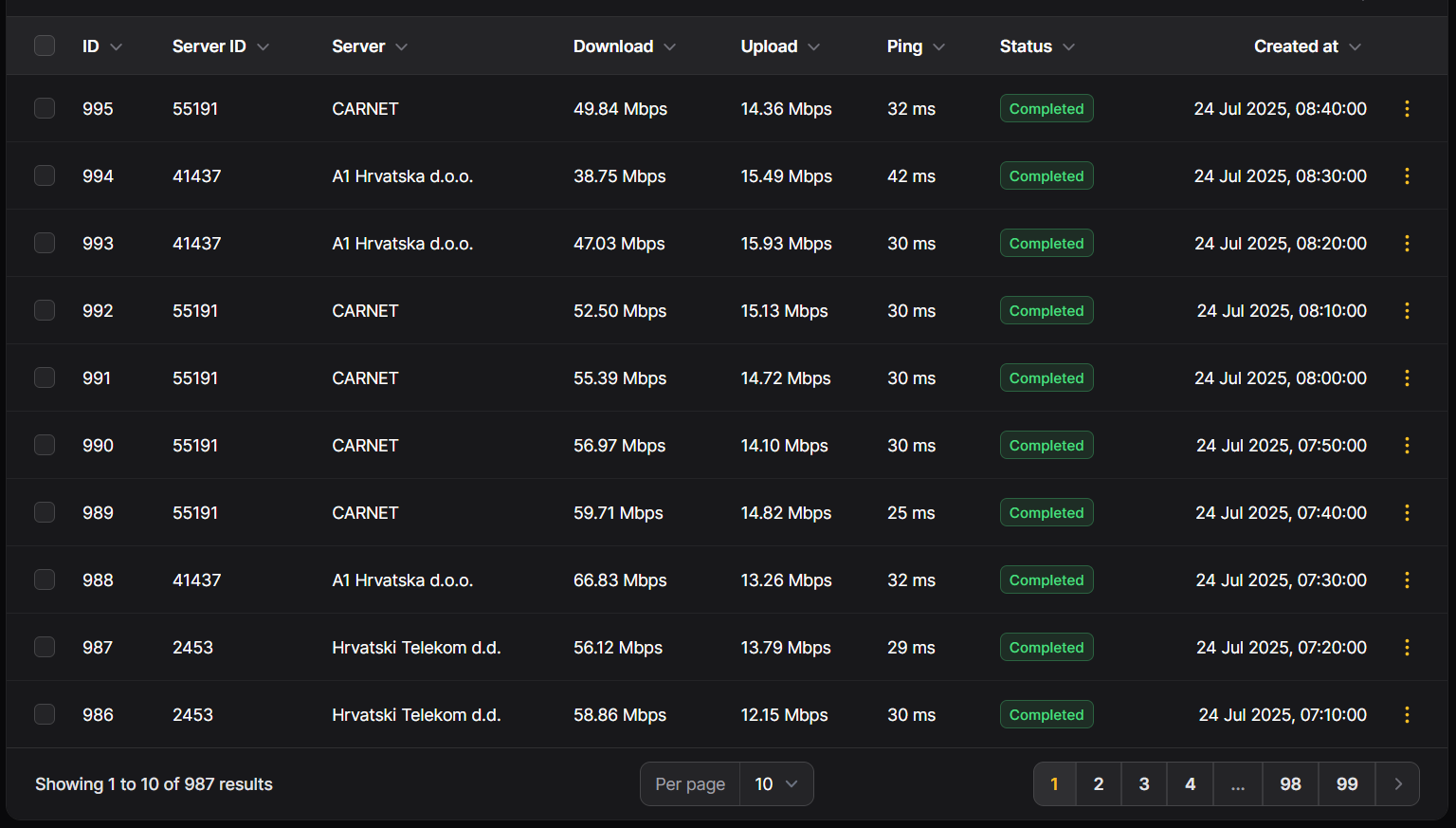Click the Completed badge for row 986
This screenshot has width=1456, height=828.
click(1046, 715)
